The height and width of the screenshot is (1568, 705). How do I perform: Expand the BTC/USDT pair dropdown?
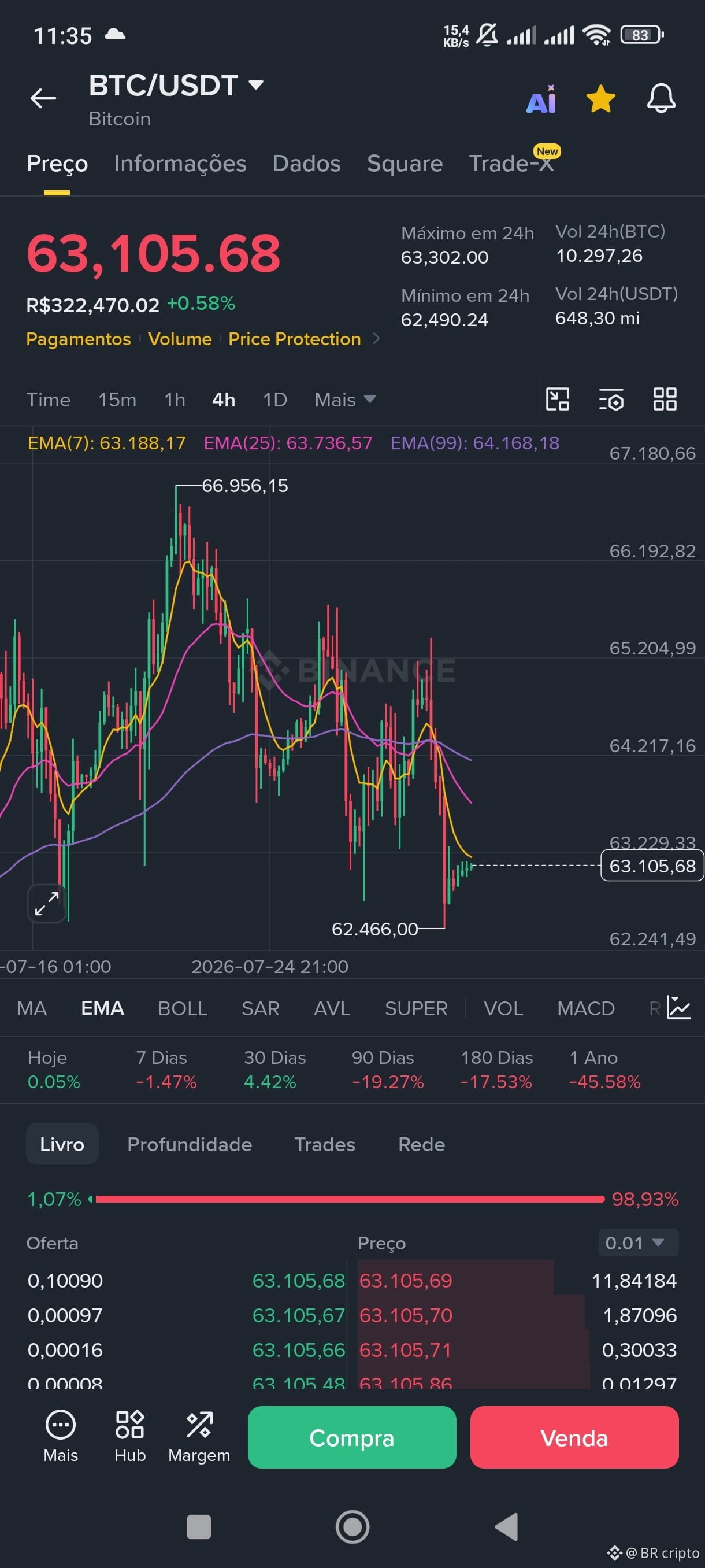tap(256, 84)
